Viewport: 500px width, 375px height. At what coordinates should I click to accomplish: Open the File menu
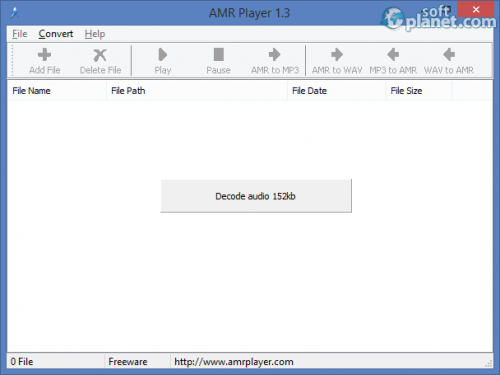pos(20,34)
